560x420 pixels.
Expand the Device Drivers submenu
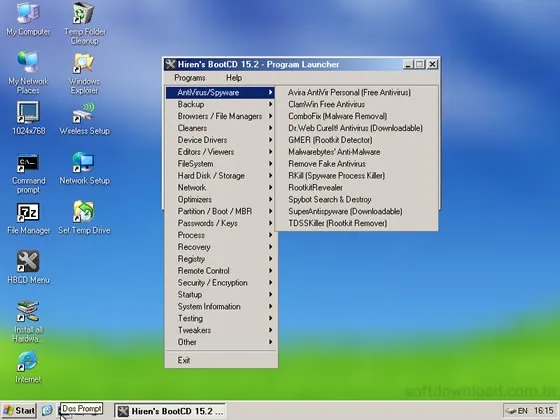pyautogui.click(x=220, y=140)
